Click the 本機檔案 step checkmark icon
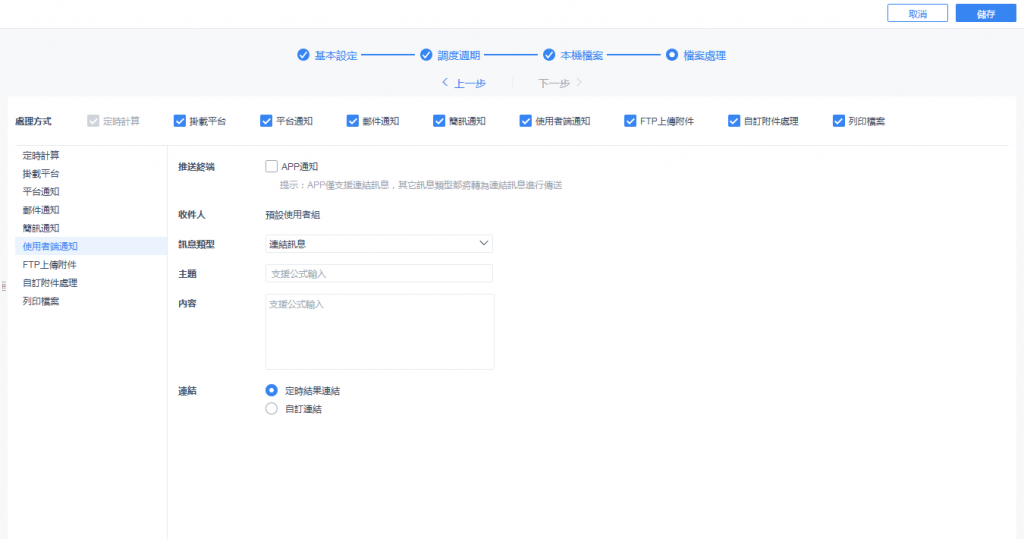This screenshot has height=539, width=1024. tap(549, 55)
